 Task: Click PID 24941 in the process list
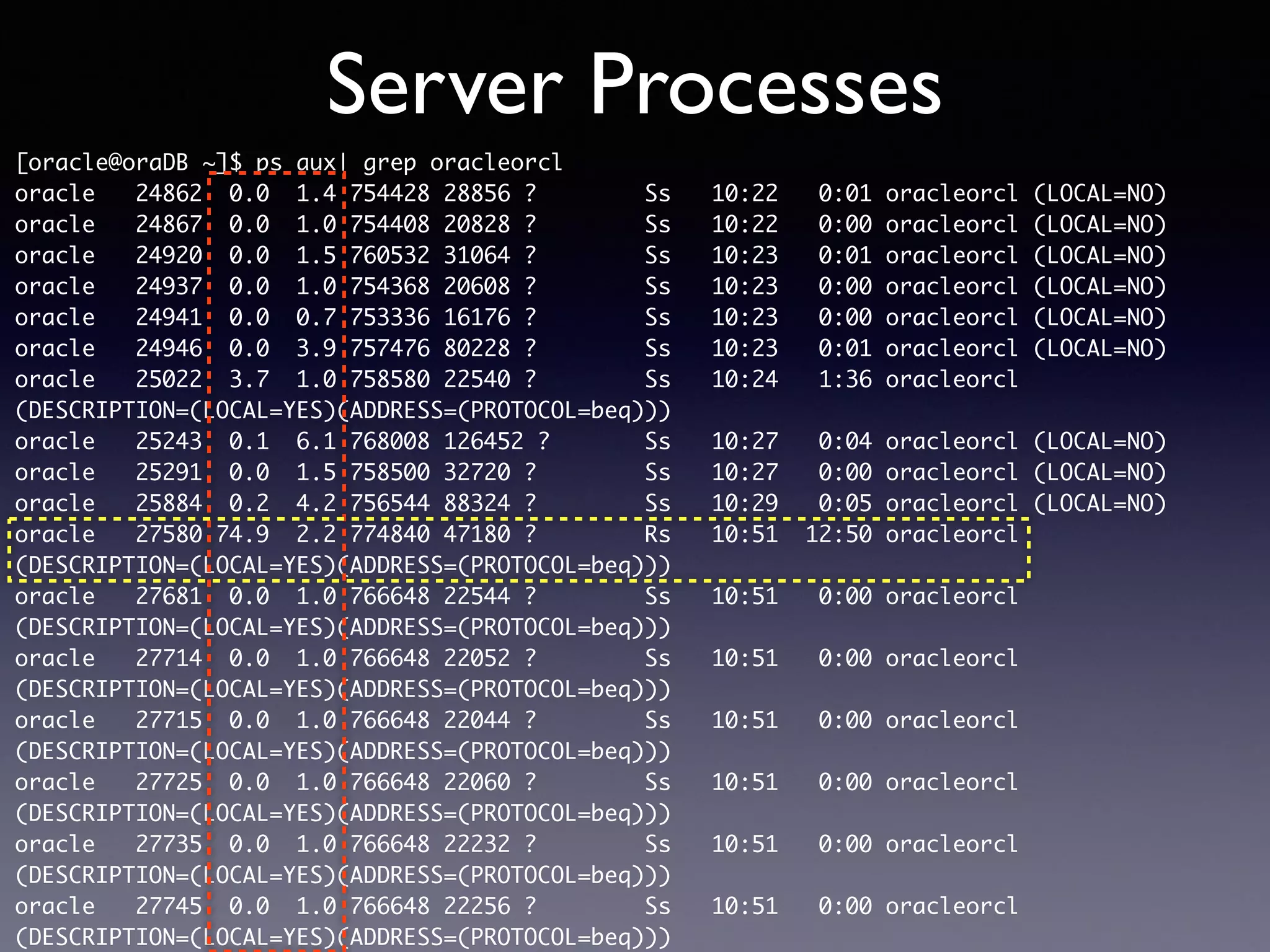(x=169, y=317)
